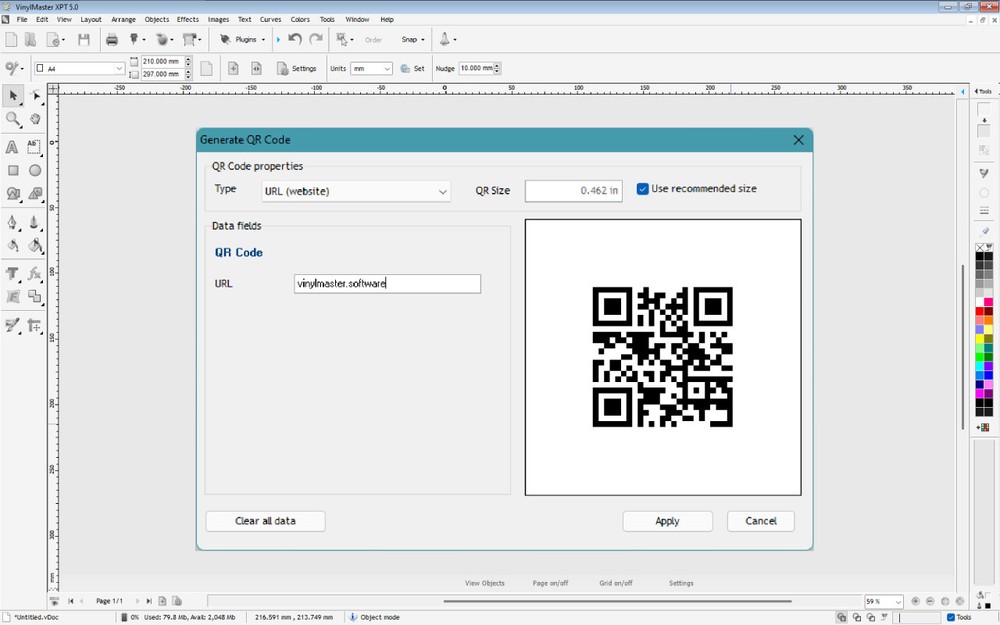
Task: Open the QR code Type dropdown
Action: (442, 190)
